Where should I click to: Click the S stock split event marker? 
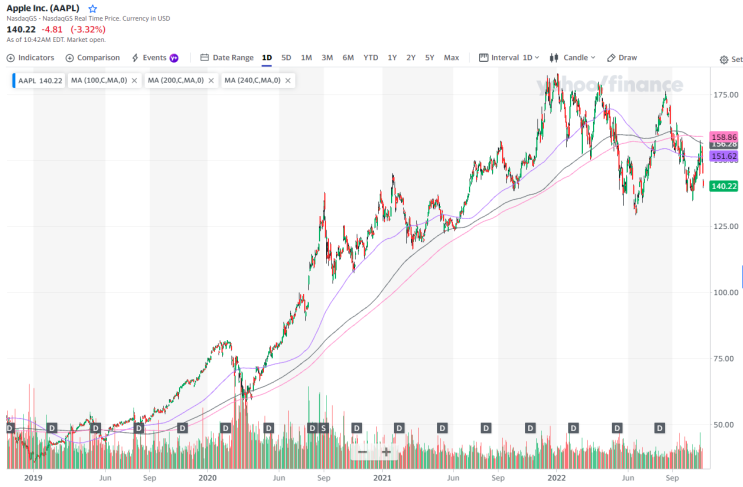(x=324, y=428)
